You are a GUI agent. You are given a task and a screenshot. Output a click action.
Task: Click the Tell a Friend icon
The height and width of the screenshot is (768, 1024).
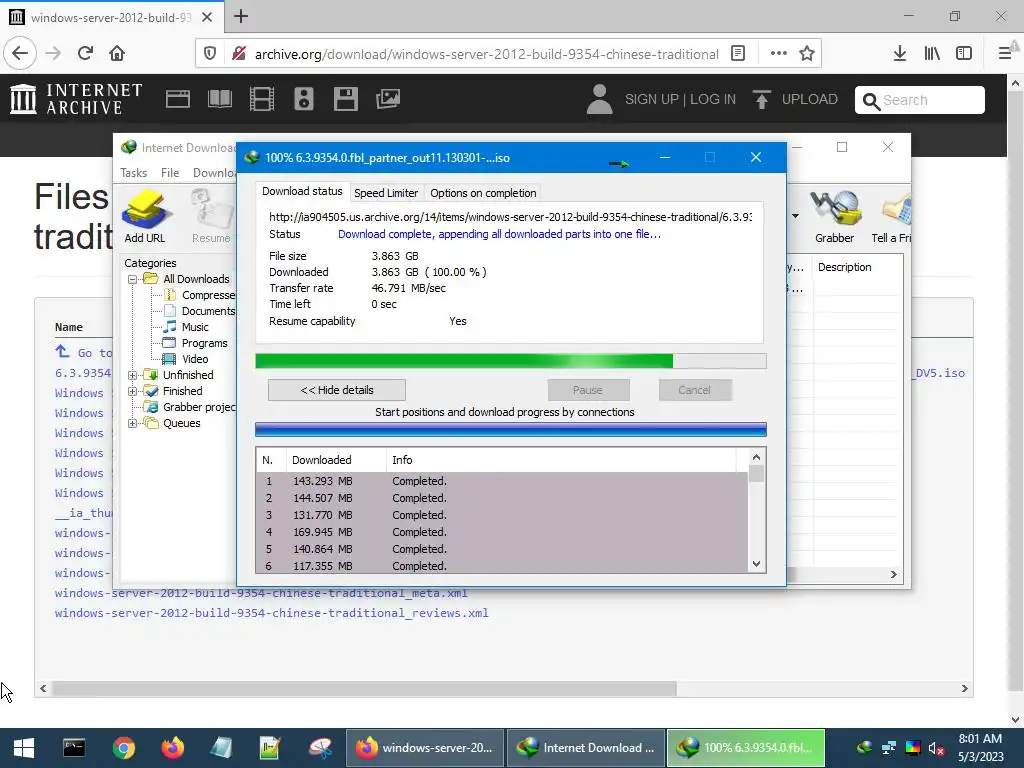(x=892, y=216)
